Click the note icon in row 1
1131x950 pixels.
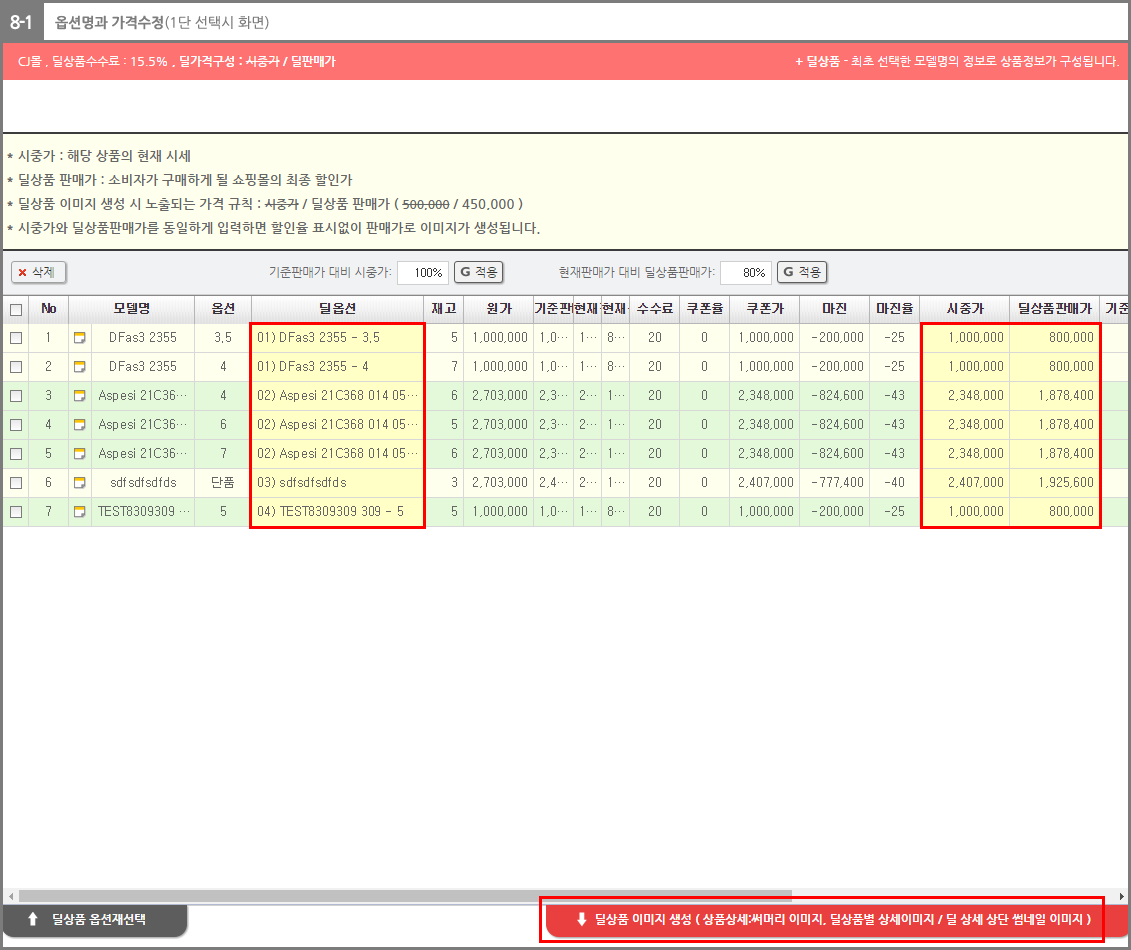pos(80,338)
